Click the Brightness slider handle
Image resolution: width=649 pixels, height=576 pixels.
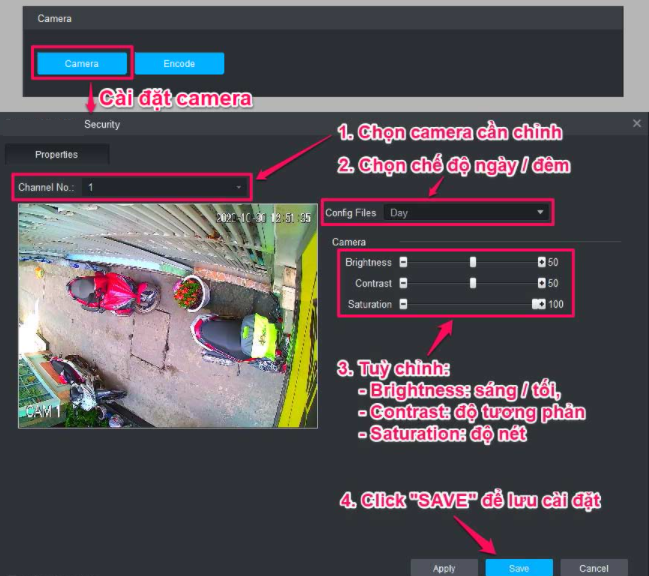point(473,262)
